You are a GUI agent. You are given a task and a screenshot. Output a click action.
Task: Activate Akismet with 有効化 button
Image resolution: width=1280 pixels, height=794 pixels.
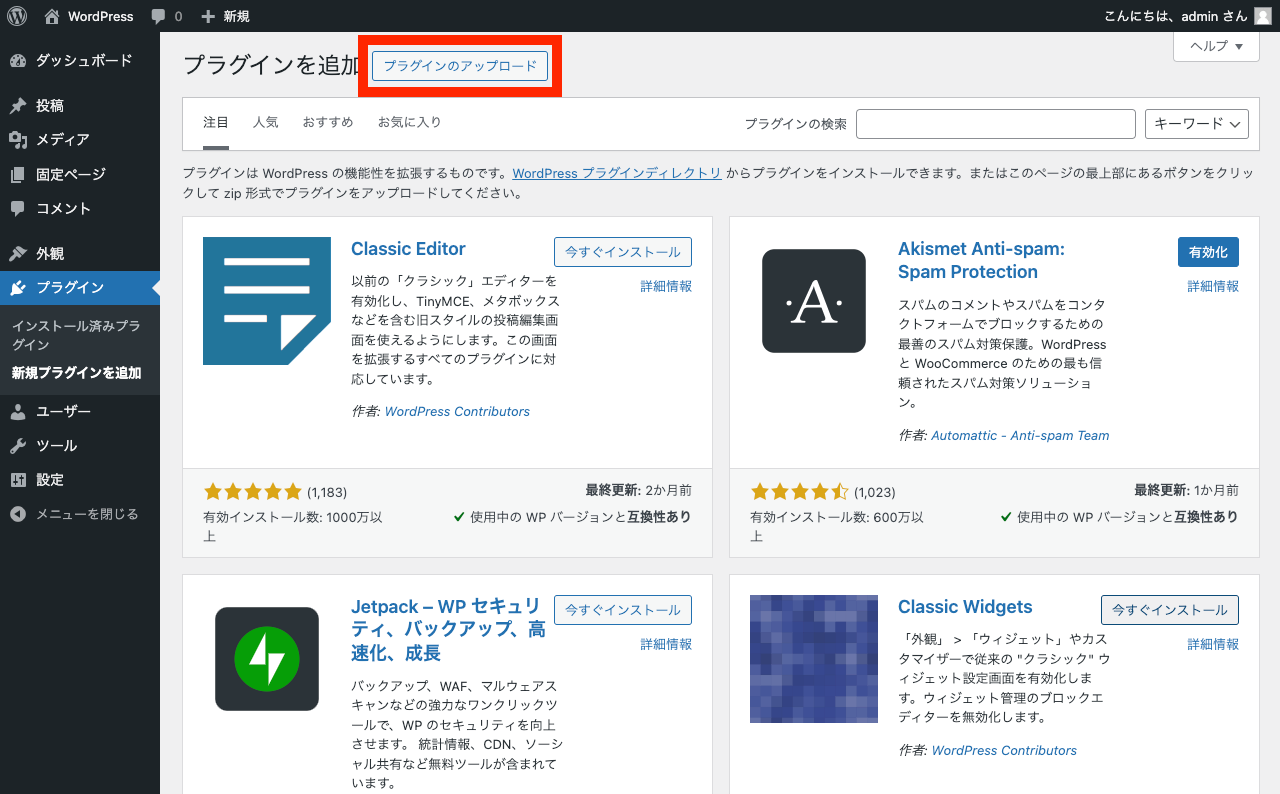[1208, 252]
